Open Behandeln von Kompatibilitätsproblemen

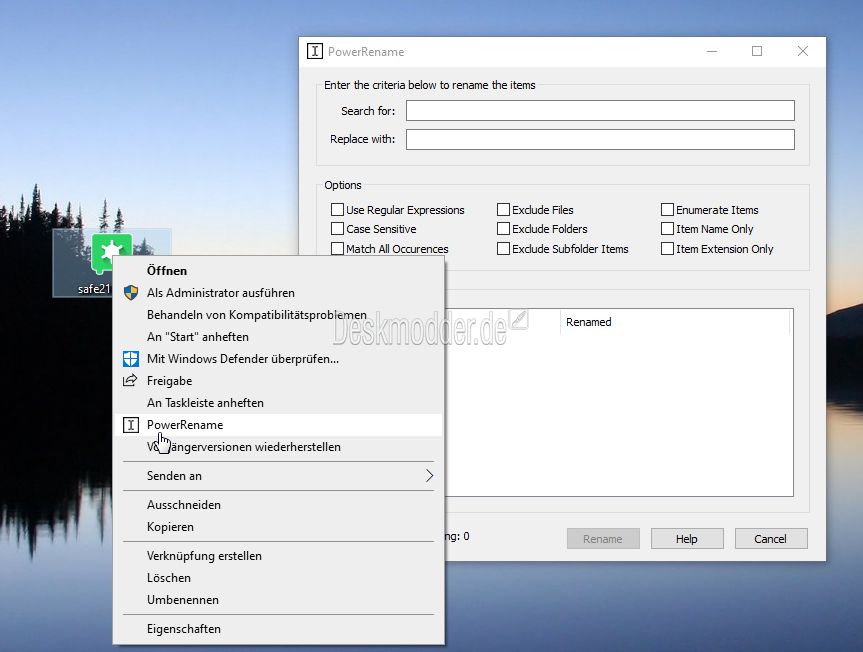pyautogui.click(x=277, y=315)
